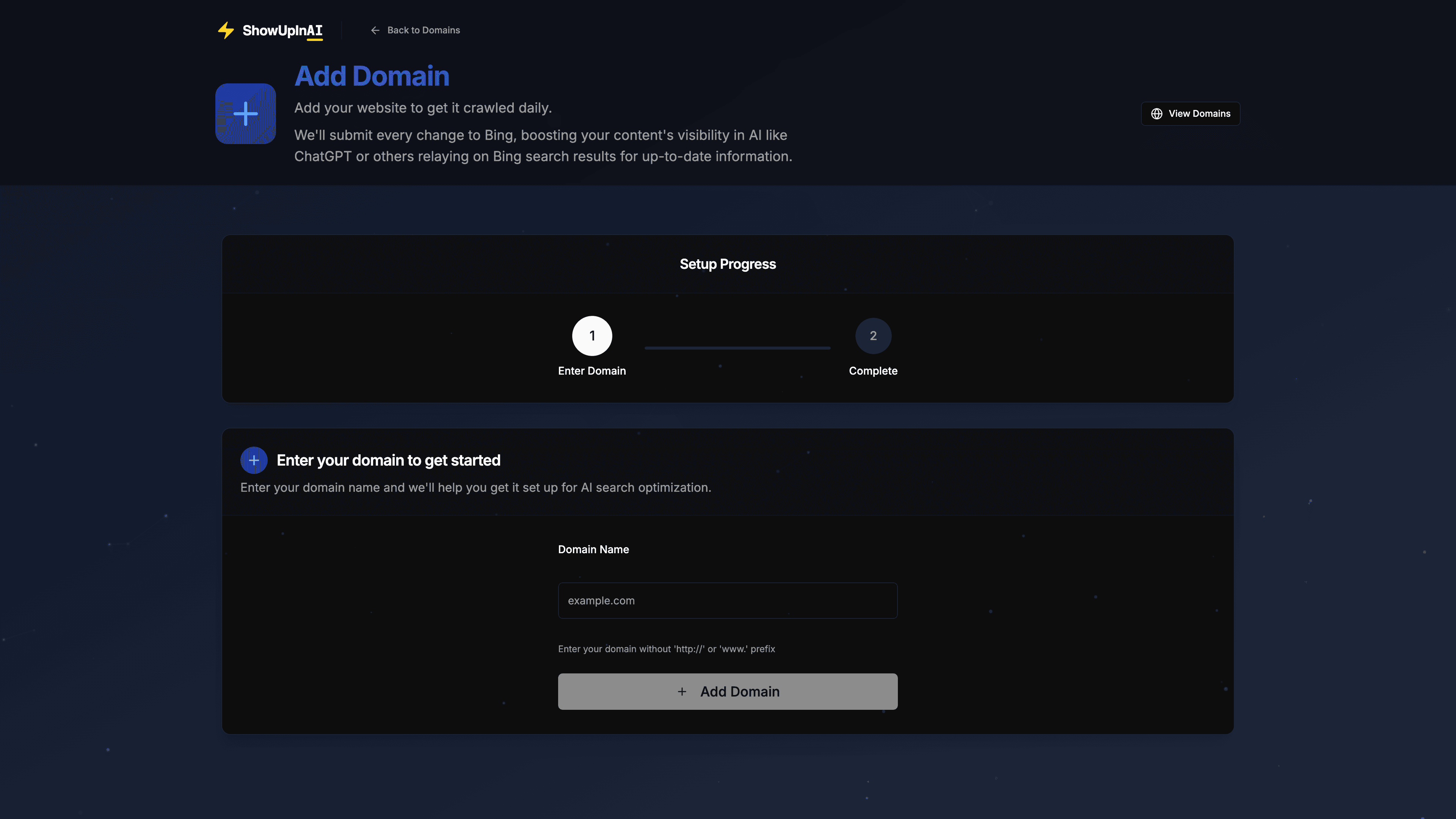This screenshot has width=1456, height=819.
Task: Click the Add Domain page title
Action: coord(371,75)
